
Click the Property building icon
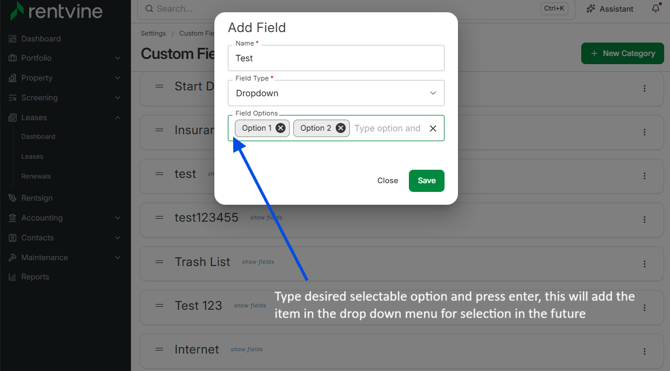click(12, 78)
